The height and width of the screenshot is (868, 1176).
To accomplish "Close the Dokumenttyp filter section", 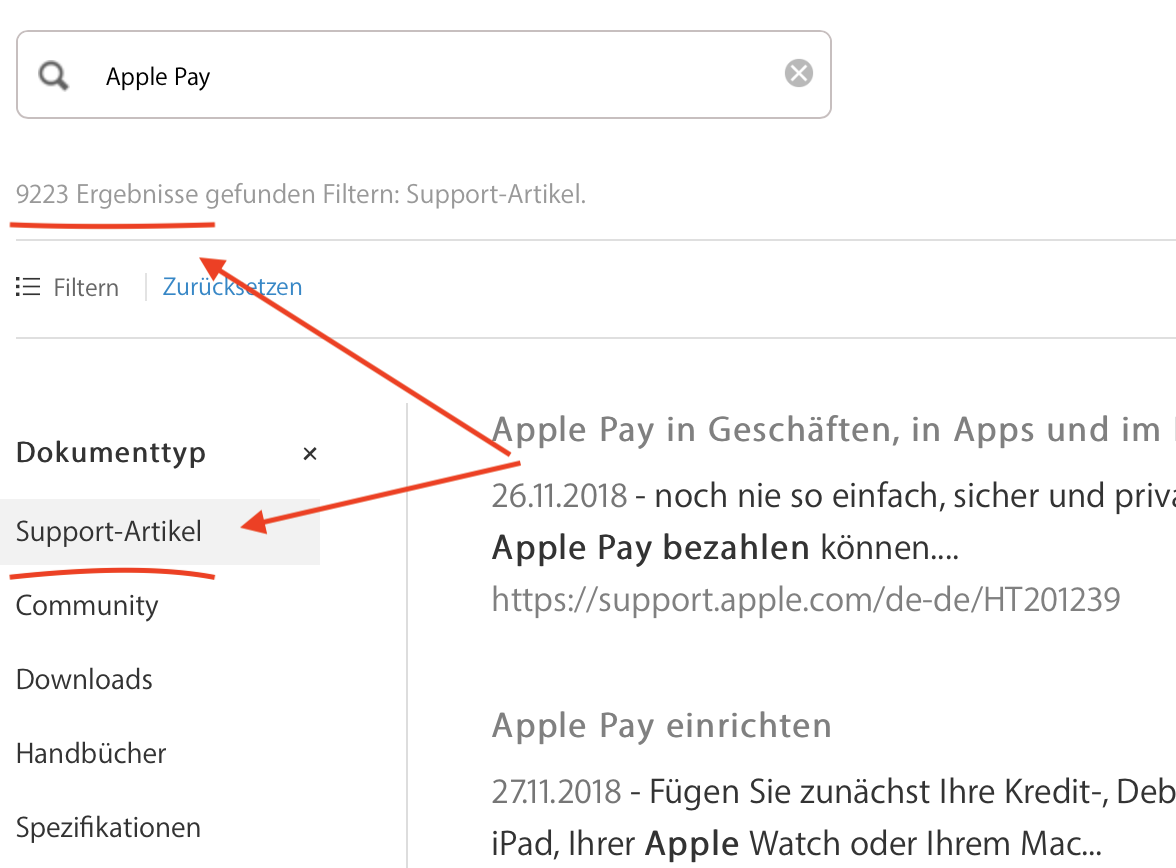I will [310, 453].
